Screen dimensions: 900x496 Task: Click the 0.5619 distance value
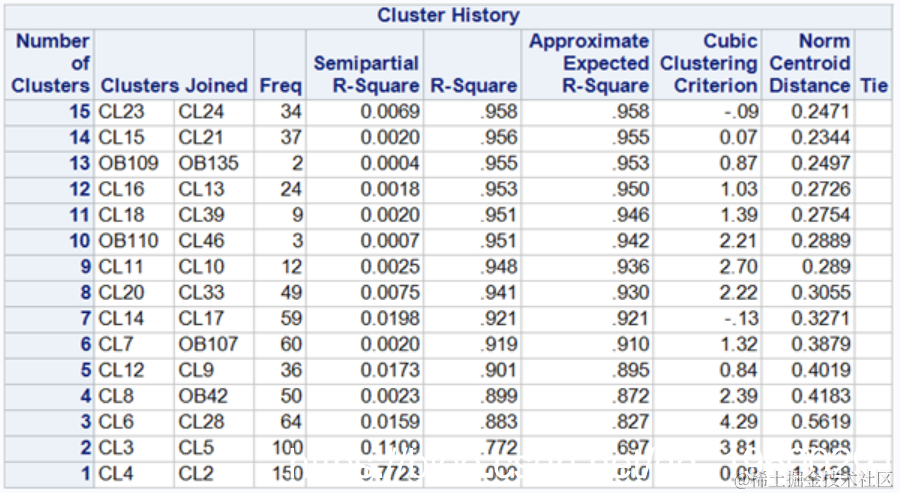click(x=820, y=422)
